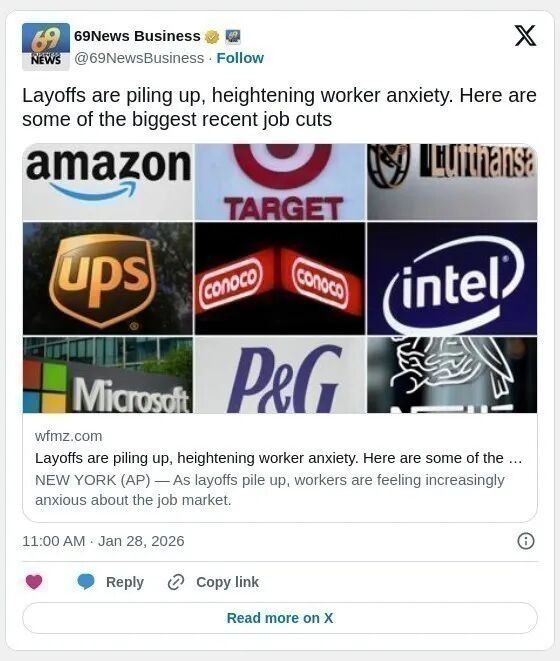Click the Microsoft logo image tile
The height and width of the screenshot is (661, 560).
[x=108, y=375]
